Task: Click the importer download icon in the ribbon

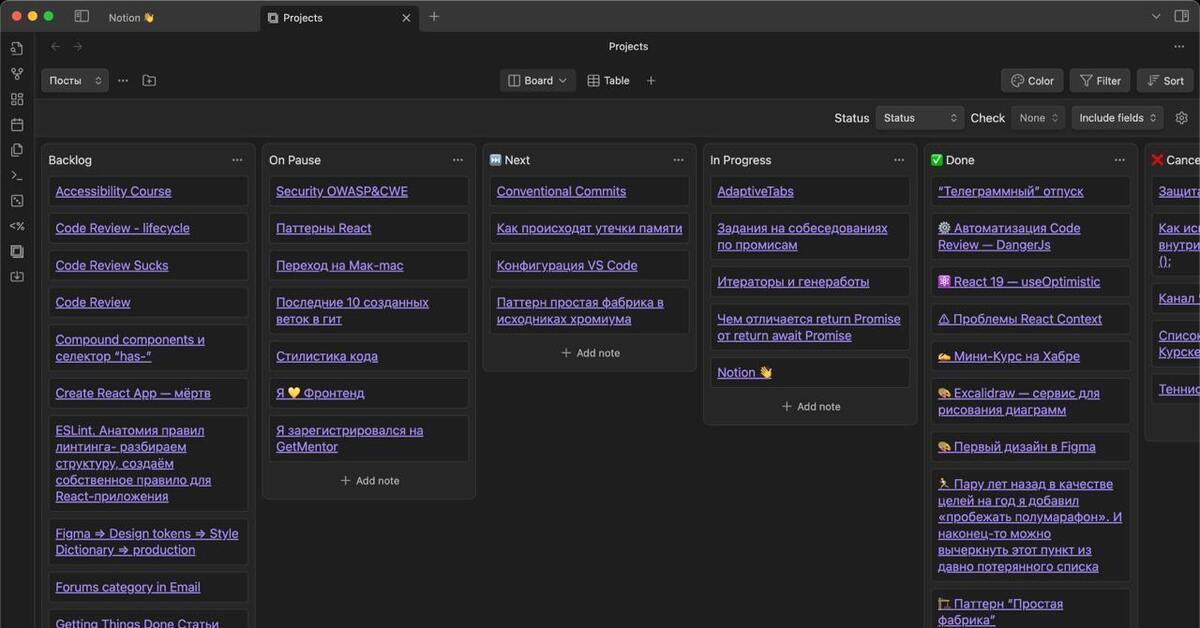Action: point(17,277)
